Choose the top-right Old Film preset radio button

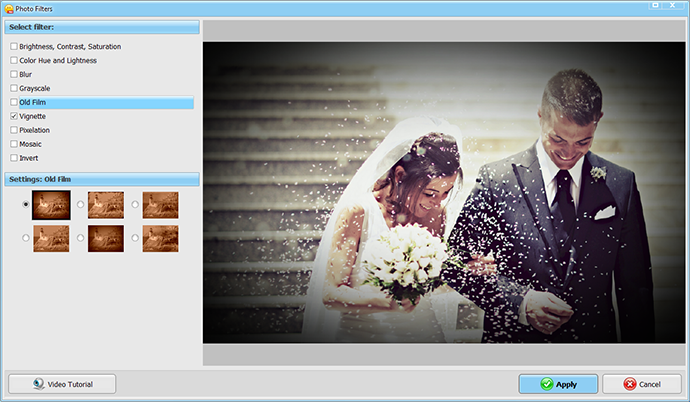pos(135,205)
